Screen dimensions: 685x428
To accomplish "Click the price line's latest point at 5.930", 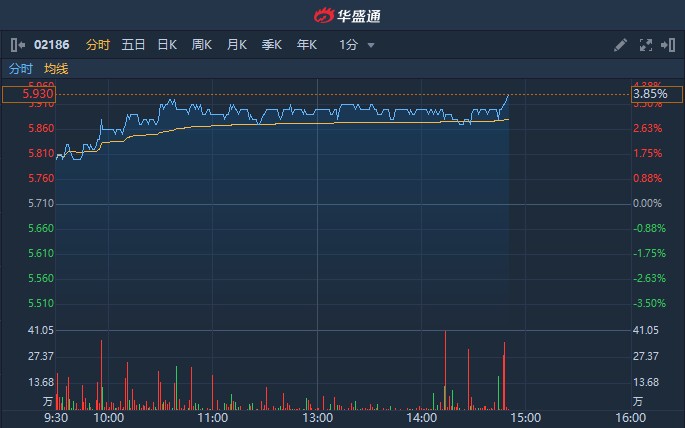I will (x=508, y=94).
